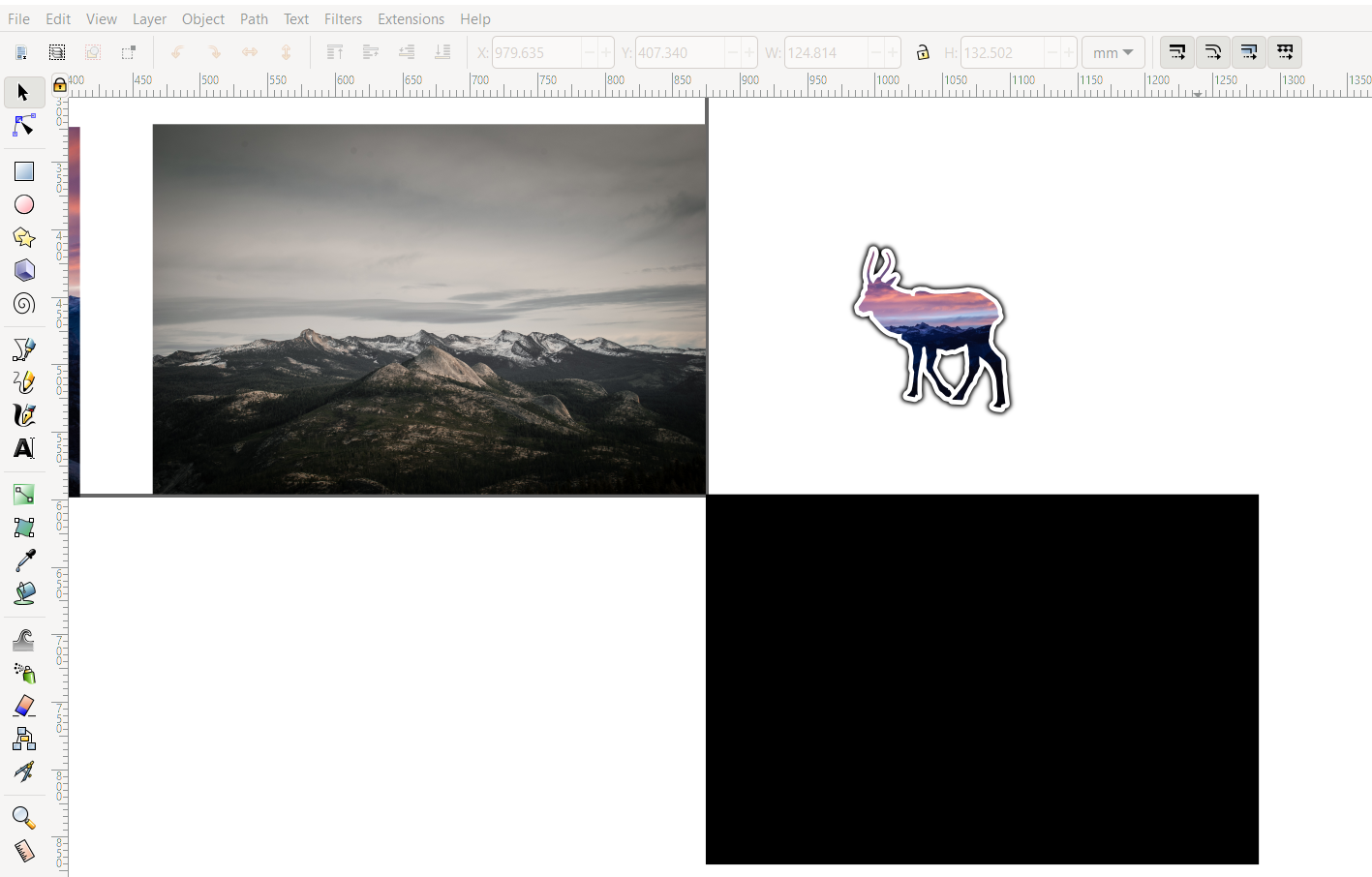1372x877 pixels.
Task: Select the Eraser tool
Action: tap(24, 706)
